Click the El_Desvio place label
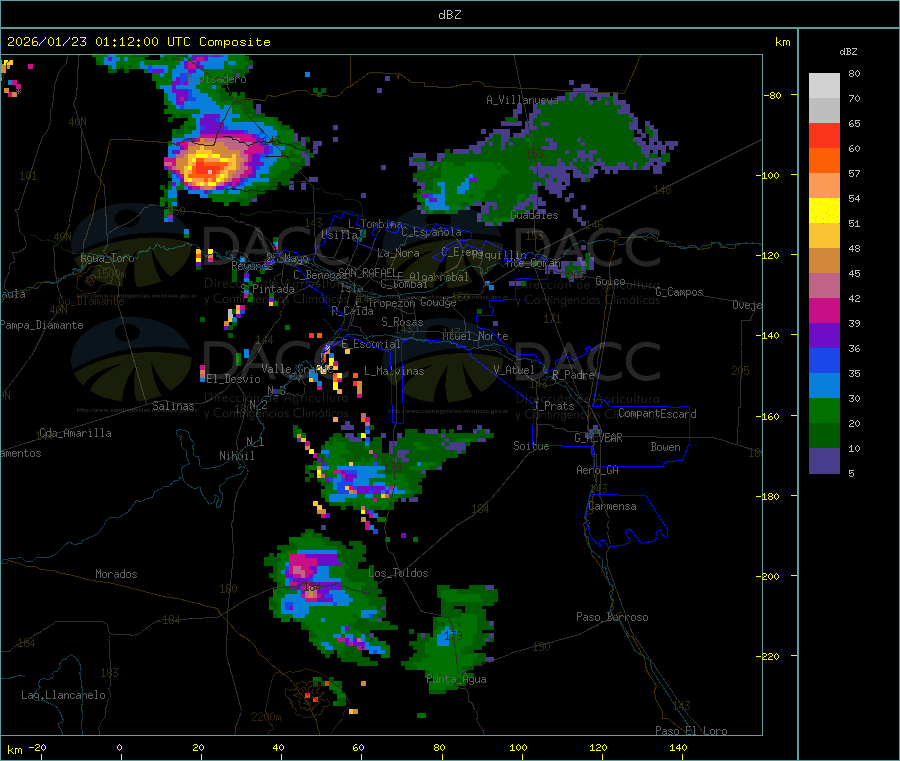The width and height of the screenshot is (900, 761). coord(233,379)
